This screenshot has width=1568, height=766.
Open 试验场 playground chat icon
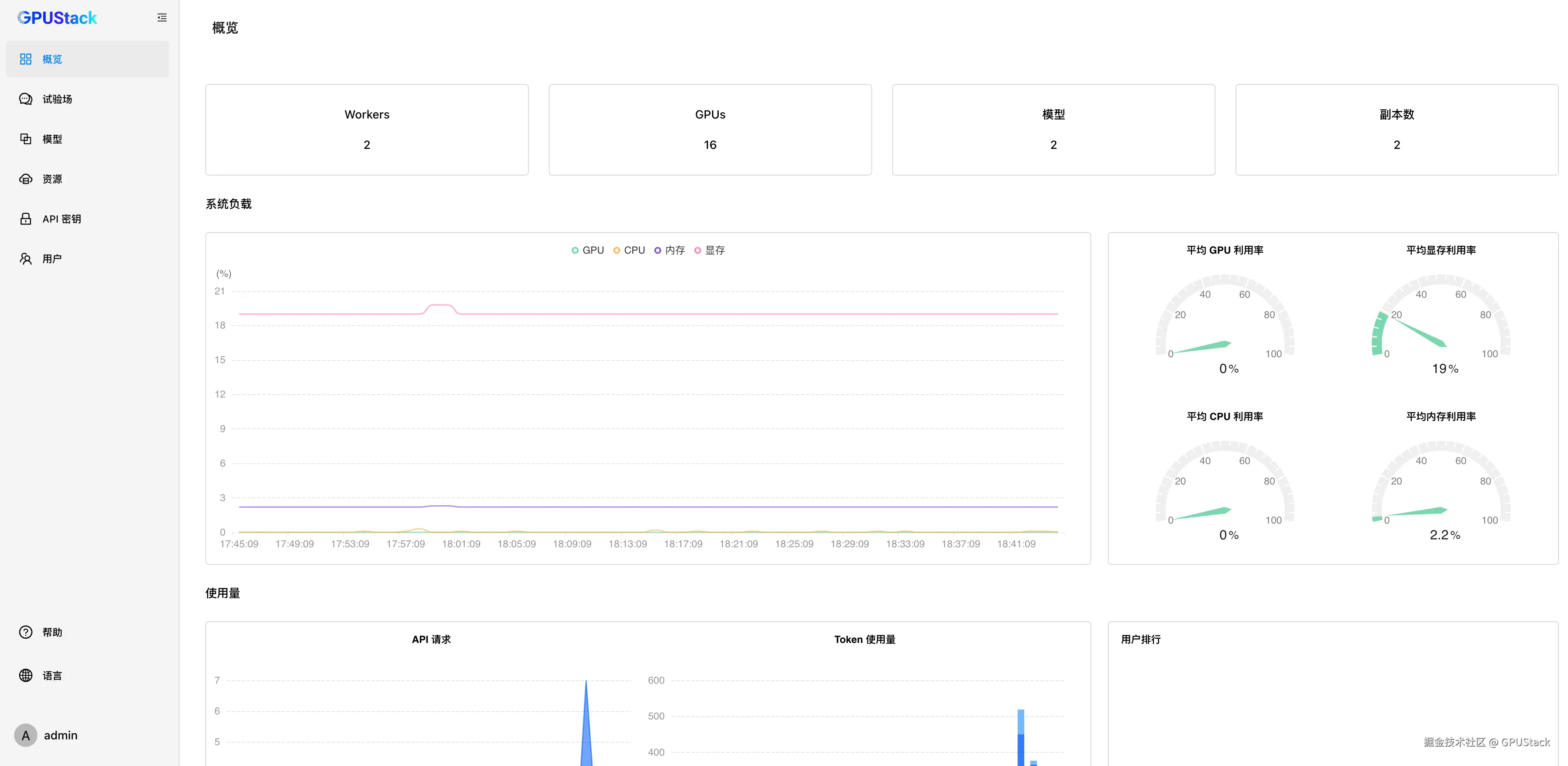pos(26,99)
